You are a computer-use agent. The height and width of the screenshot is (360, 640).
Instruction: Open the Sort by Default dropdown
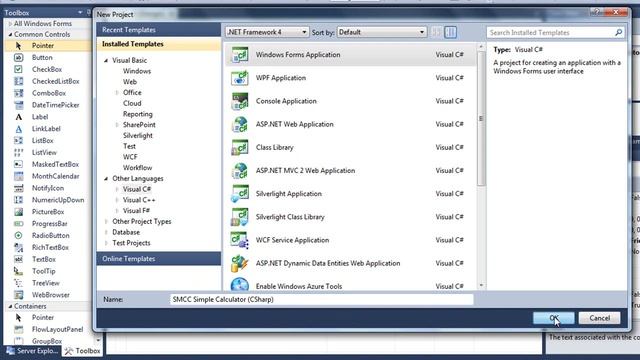[382, 32]
